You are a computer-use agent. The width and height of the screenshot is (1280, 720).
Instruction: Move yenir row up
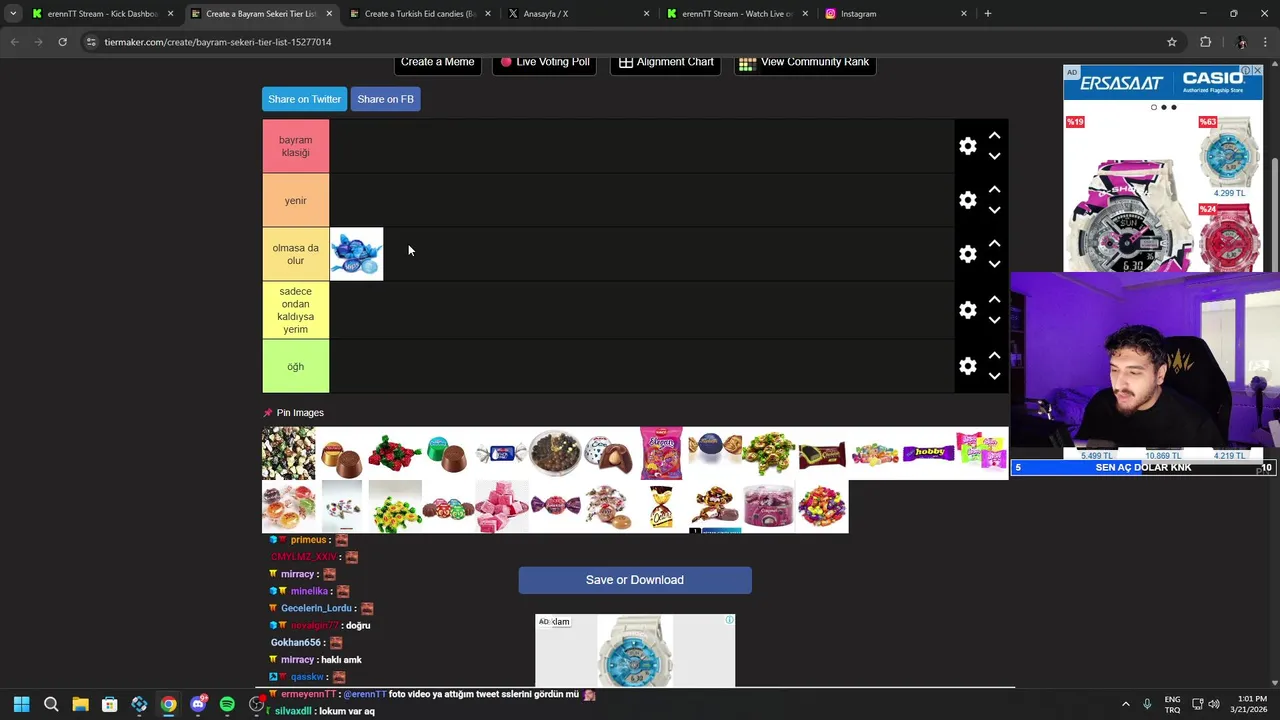pos(994,189)
